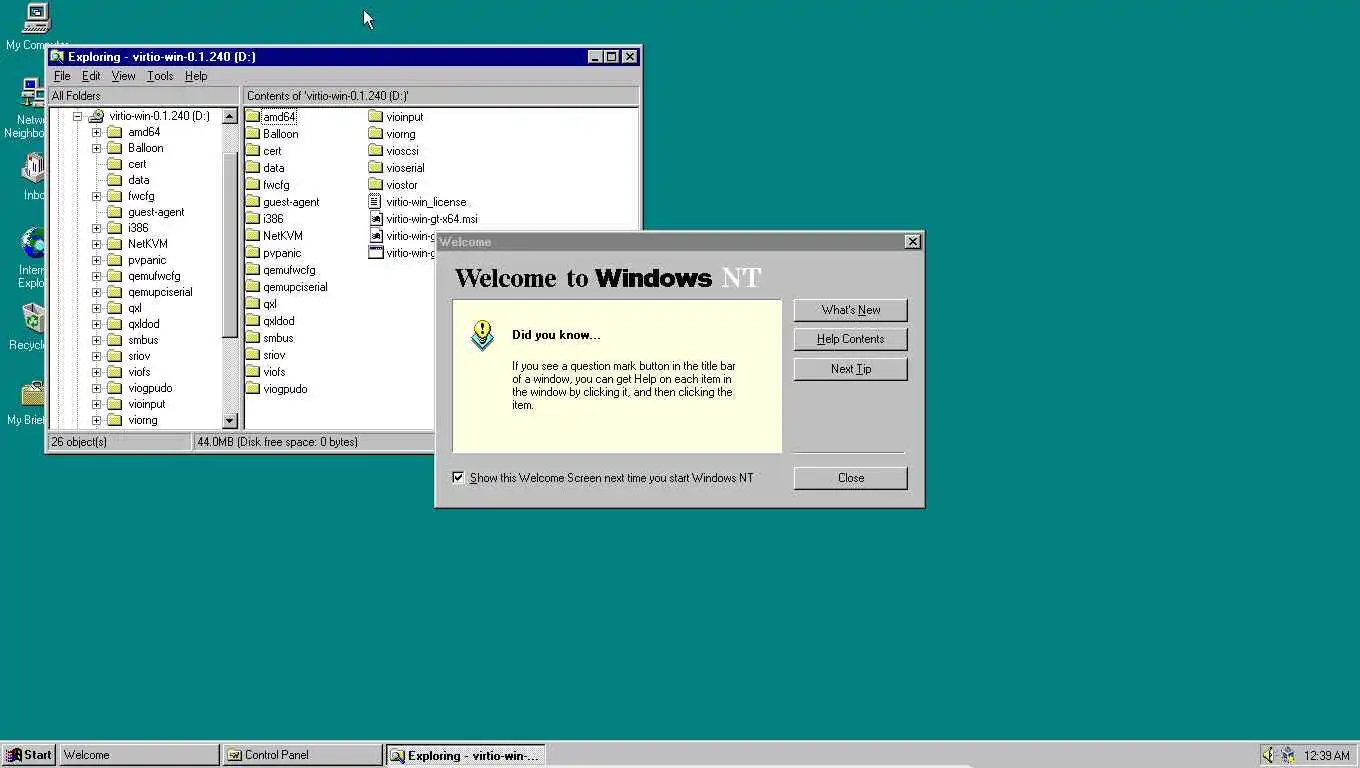Viewport: 1360px width, 768px height.
Task: Select the sriov folder in folder tree
Action: 139,356
